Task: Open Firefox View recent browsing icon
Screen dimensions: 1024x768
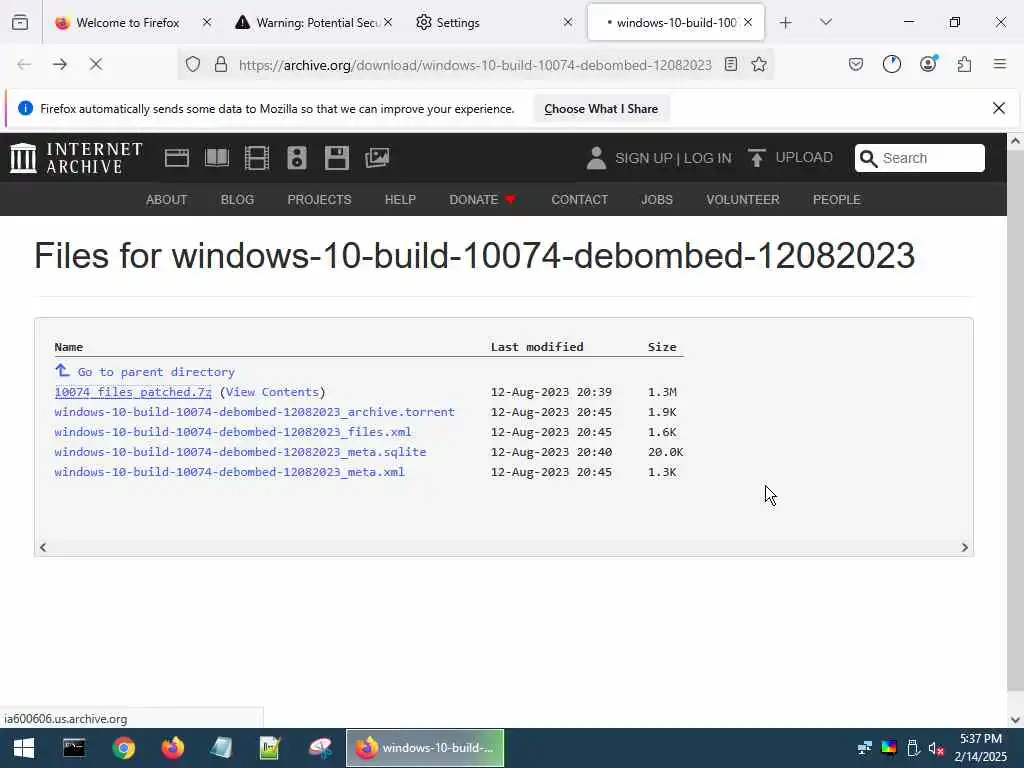Action: [x=20, y=23]
